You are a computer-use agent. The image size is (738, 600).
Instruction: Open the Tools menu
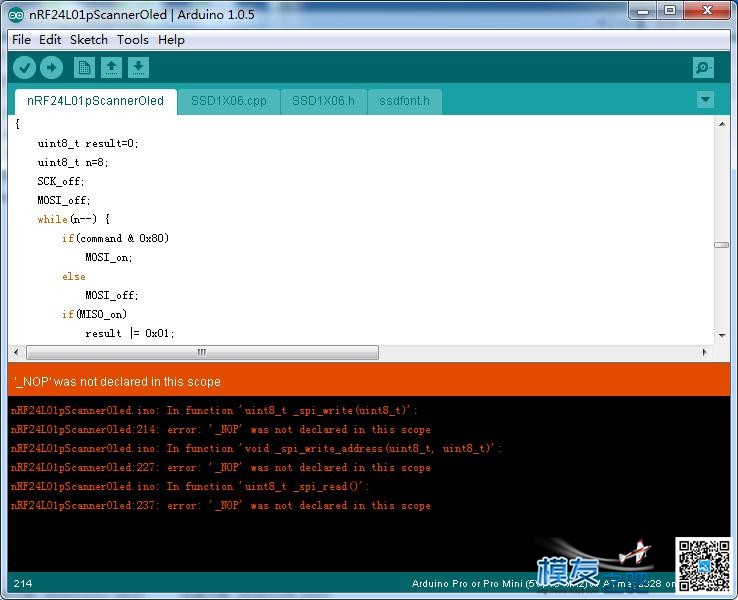point(133,40)
